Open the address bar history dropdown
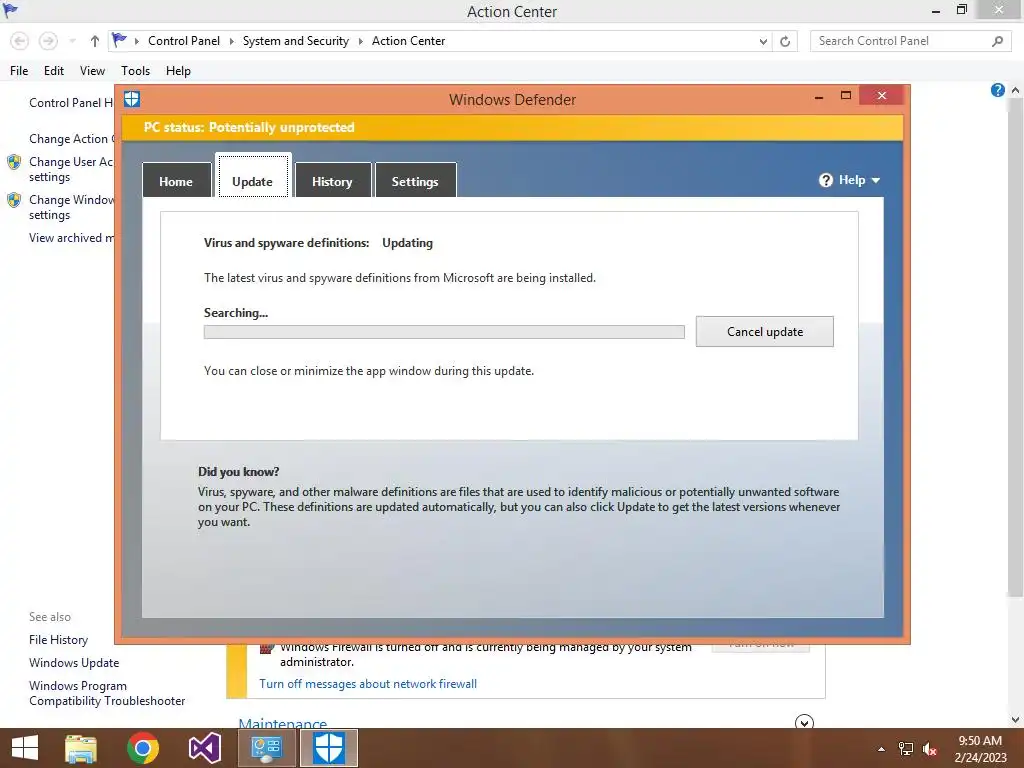The image size is (1024, 768). pos(763,41)
